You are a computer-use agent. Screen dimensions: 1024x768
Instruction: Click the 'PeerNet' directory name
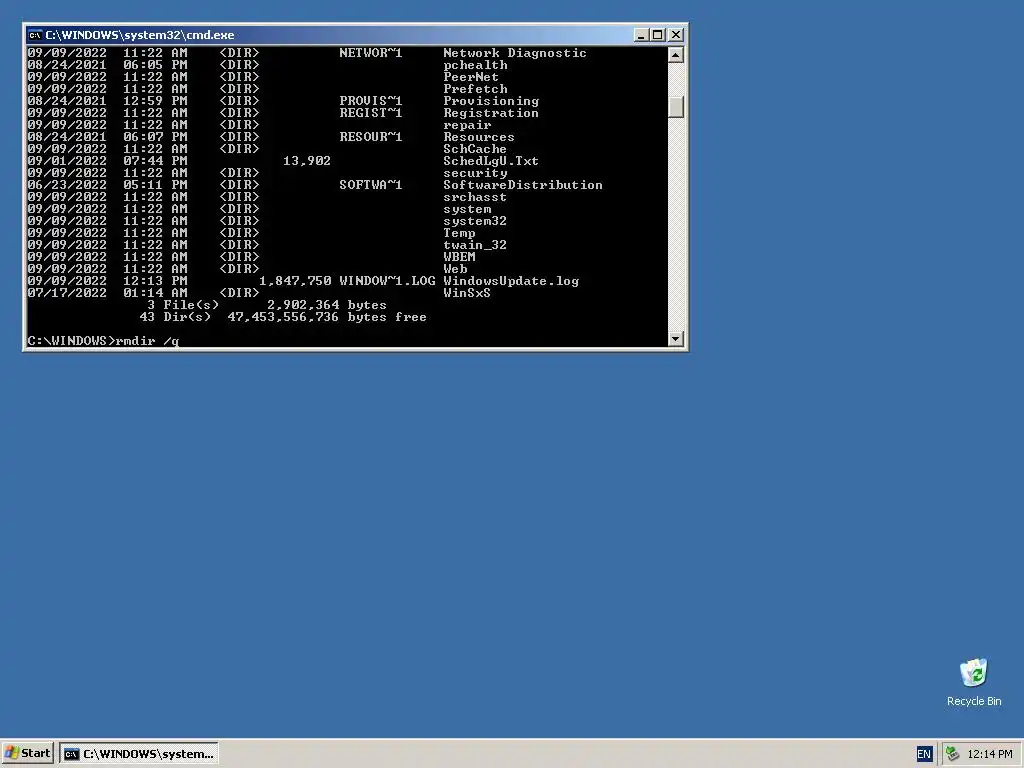pyautogui.click(x=471, y=77)
